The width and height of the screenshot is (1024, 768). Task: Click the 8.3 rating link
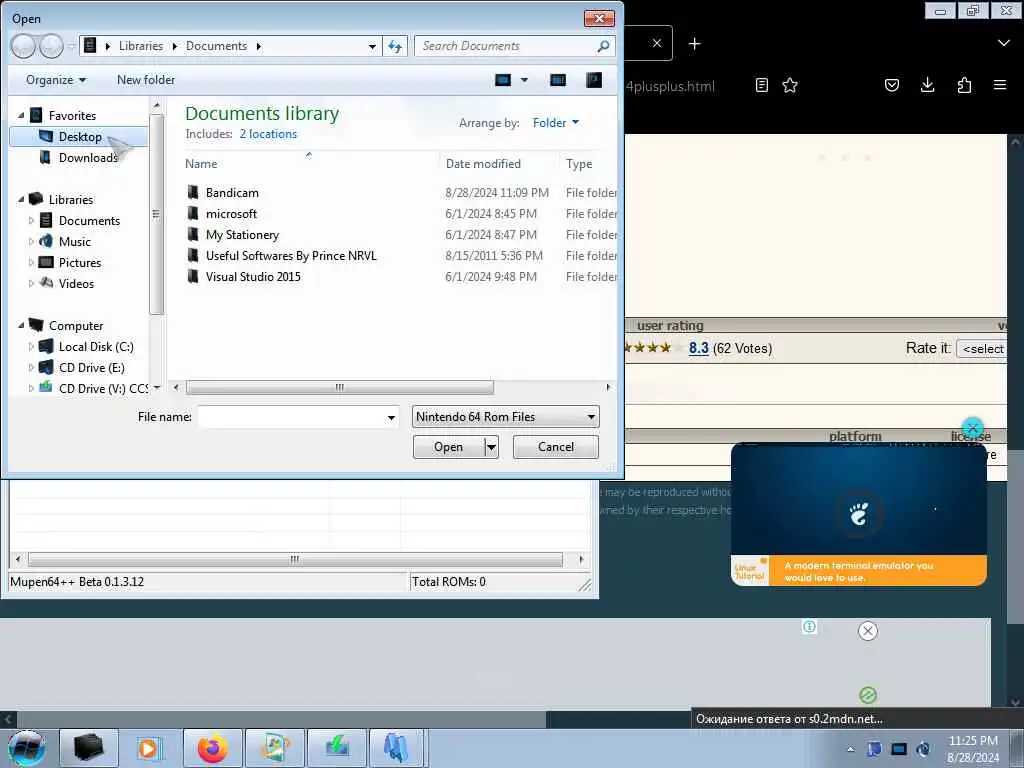click(698, 348)
